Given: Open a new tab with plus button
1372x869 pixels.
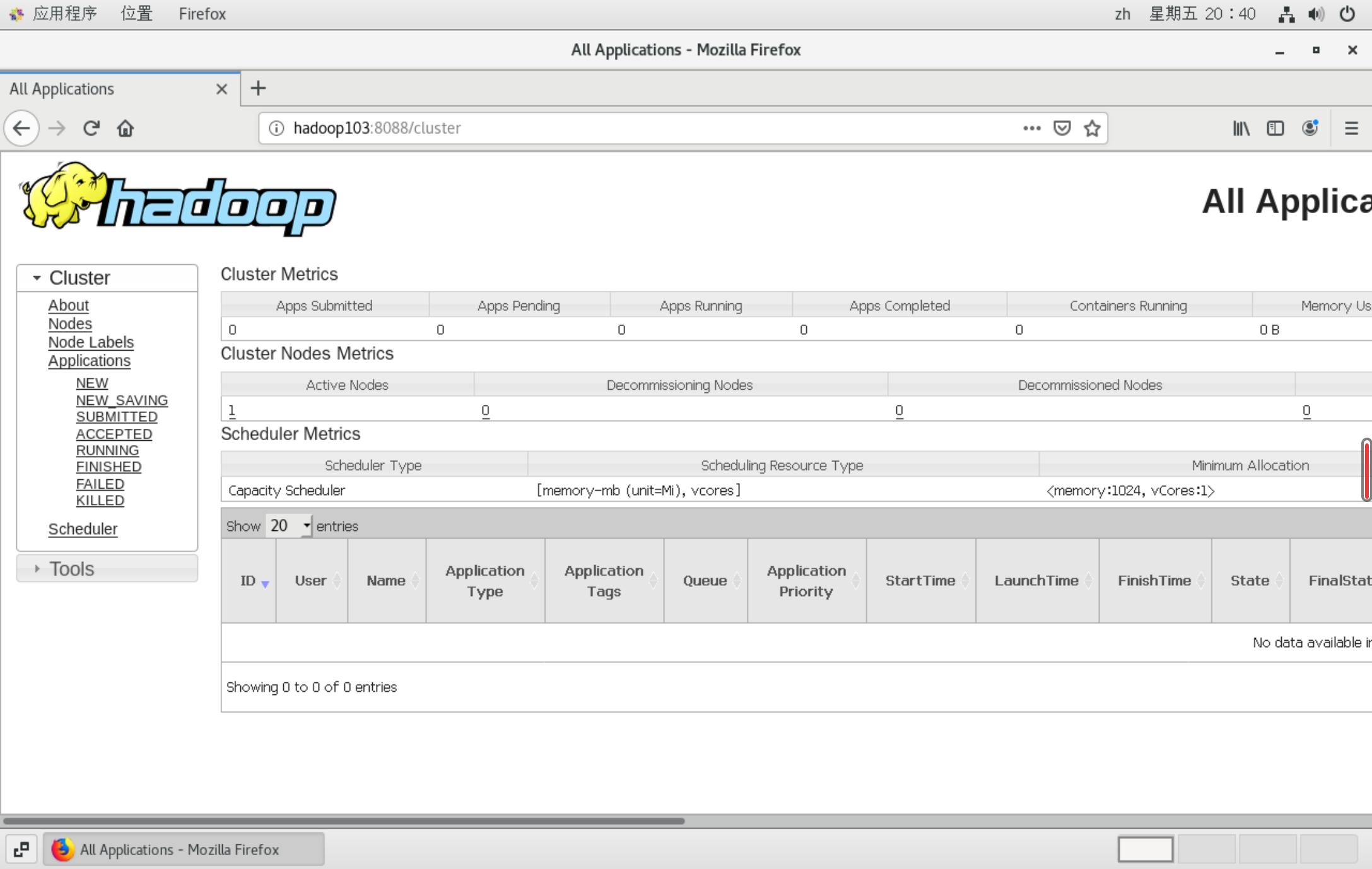Looking at the screenshot, I should coord(258,88).
